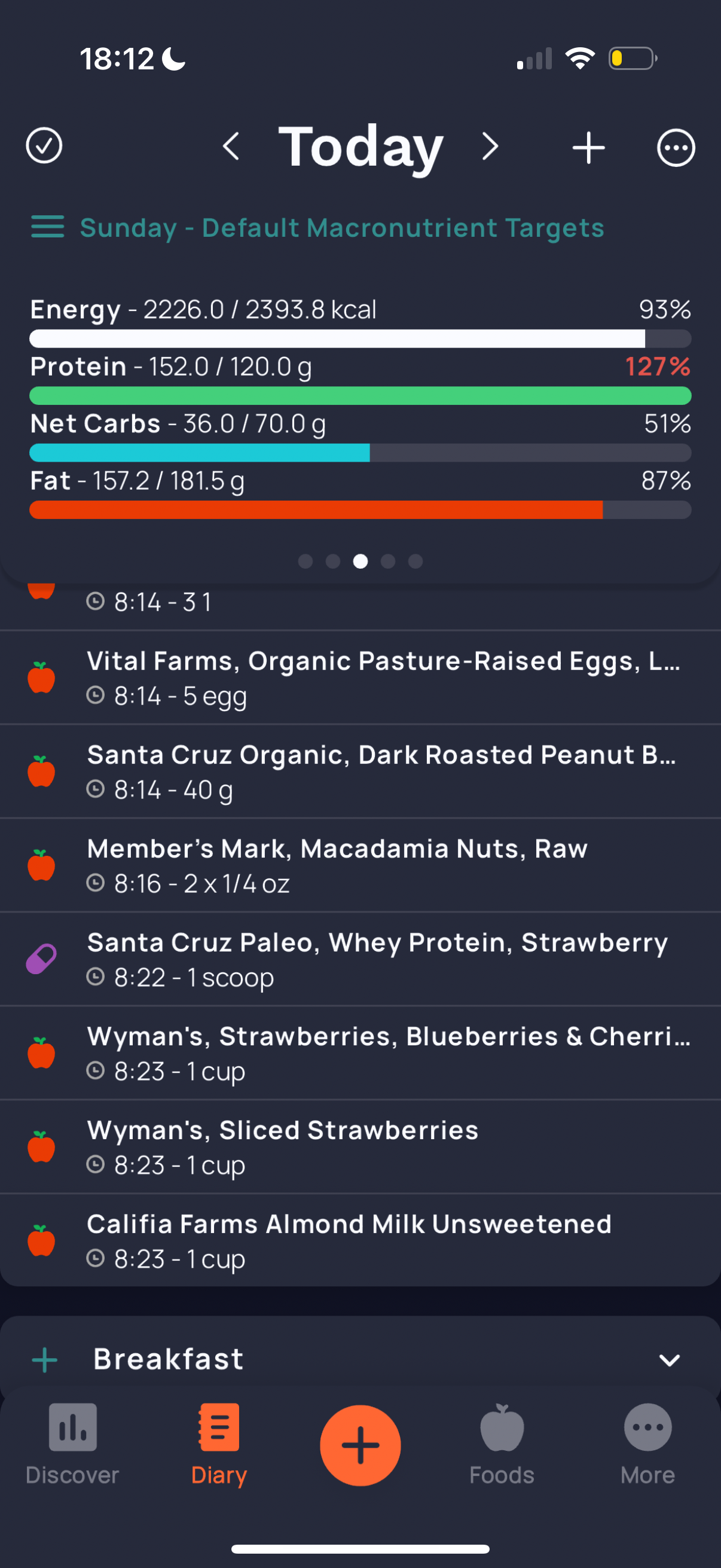Open the Today date picker title

(x=360, y=147)
